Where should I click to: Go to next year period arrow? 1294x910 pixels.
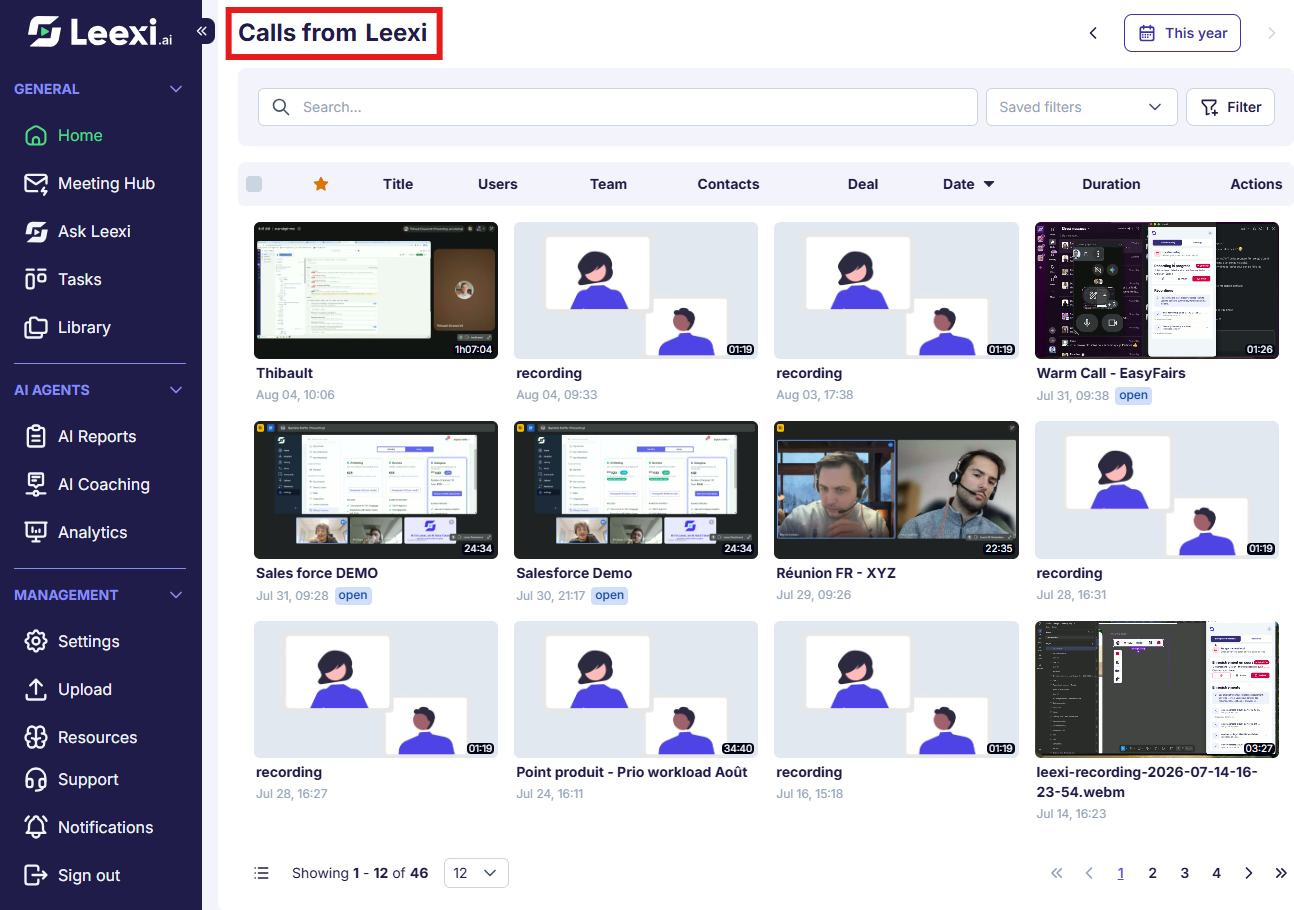[1272, 33]
